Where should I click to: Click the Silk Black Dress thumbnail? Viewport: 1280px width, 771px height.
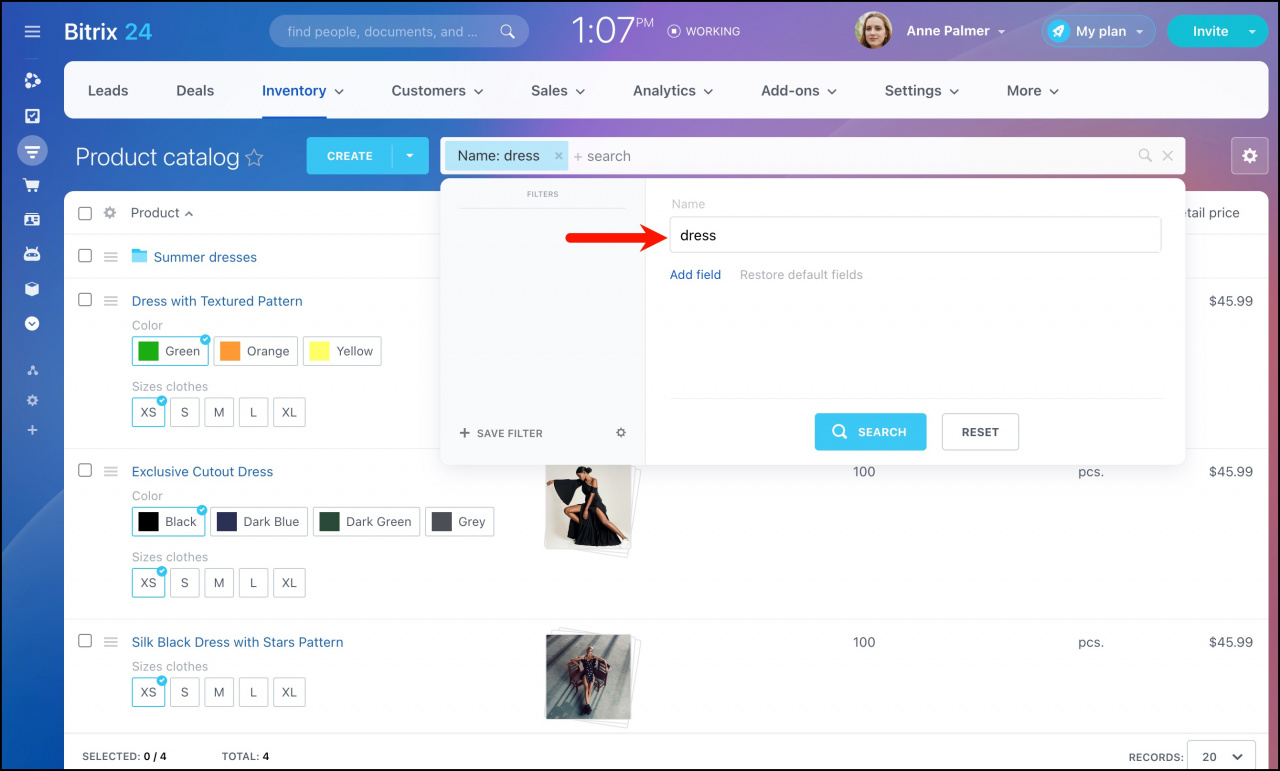click(x=590, y=676)
